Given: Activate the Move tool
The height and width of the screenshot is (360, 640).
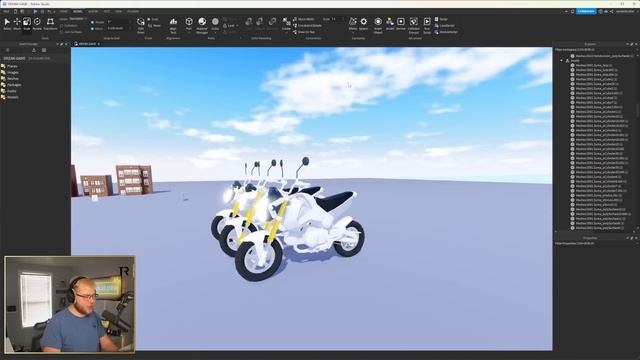Looking at the screenshot, I should pos(17,24).
